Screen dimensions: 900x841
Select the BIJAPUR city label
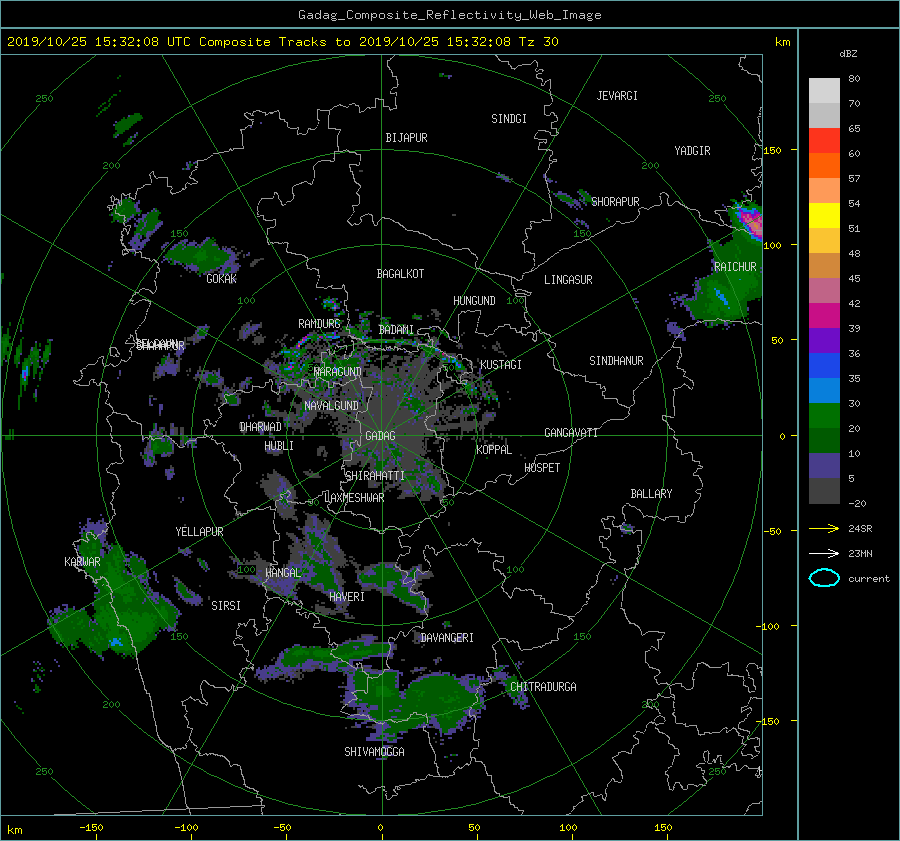pyautogui.click(x=406, y=138)
